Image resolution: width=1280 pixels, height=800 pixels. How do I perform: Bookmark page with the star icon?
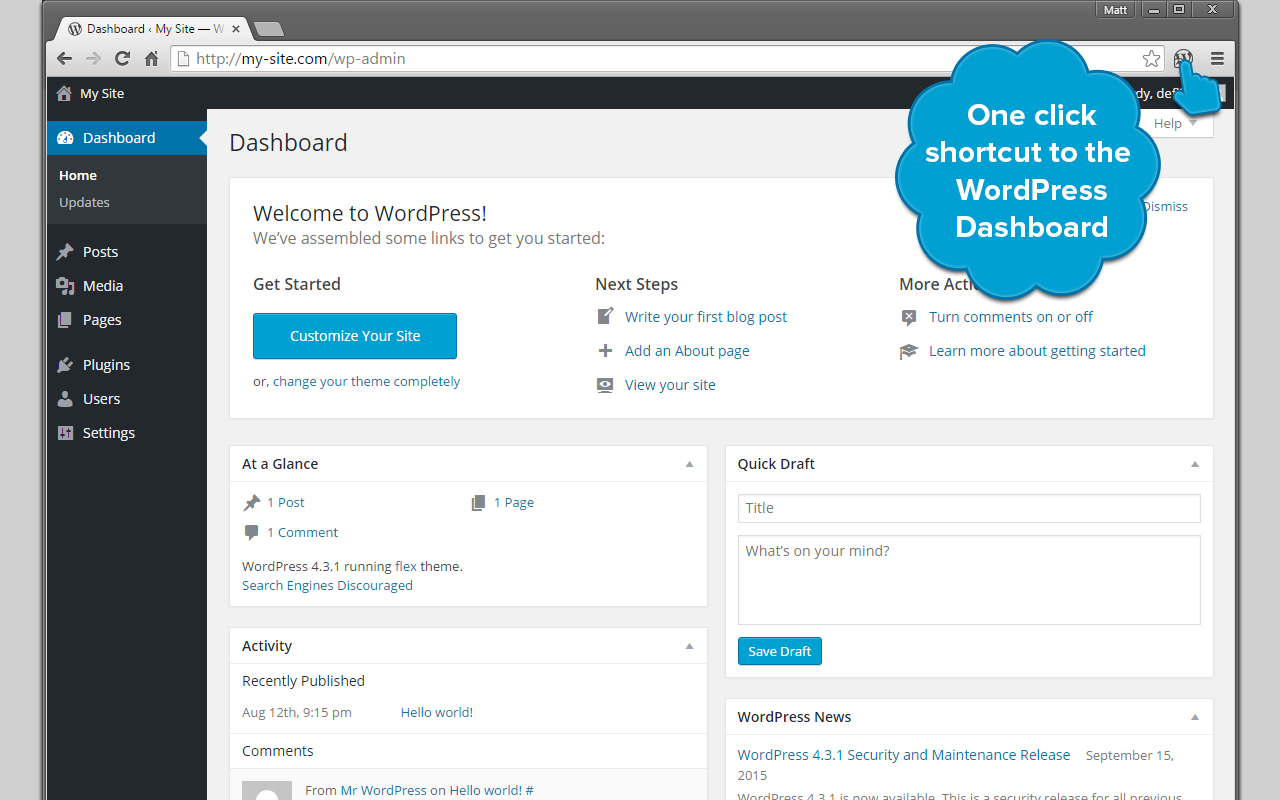pos(1152,59)
